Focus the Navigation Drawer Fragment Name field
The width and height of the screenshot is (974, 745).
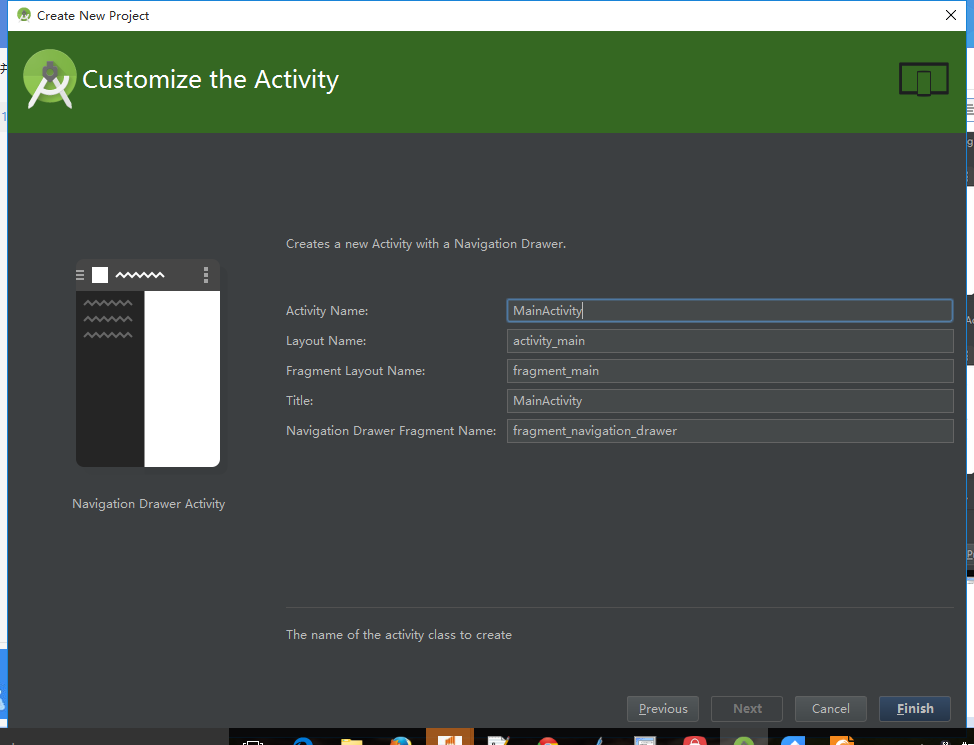point(730,431)
